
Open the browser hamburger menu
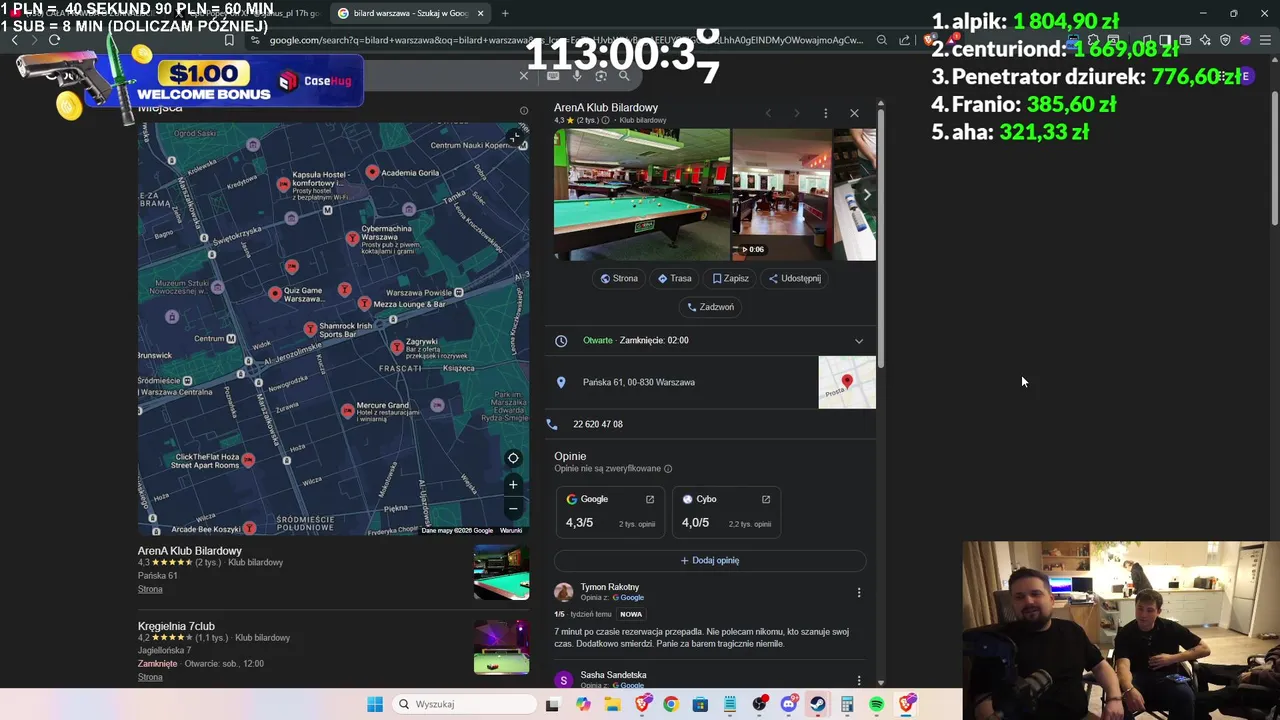coord(1265,40)
